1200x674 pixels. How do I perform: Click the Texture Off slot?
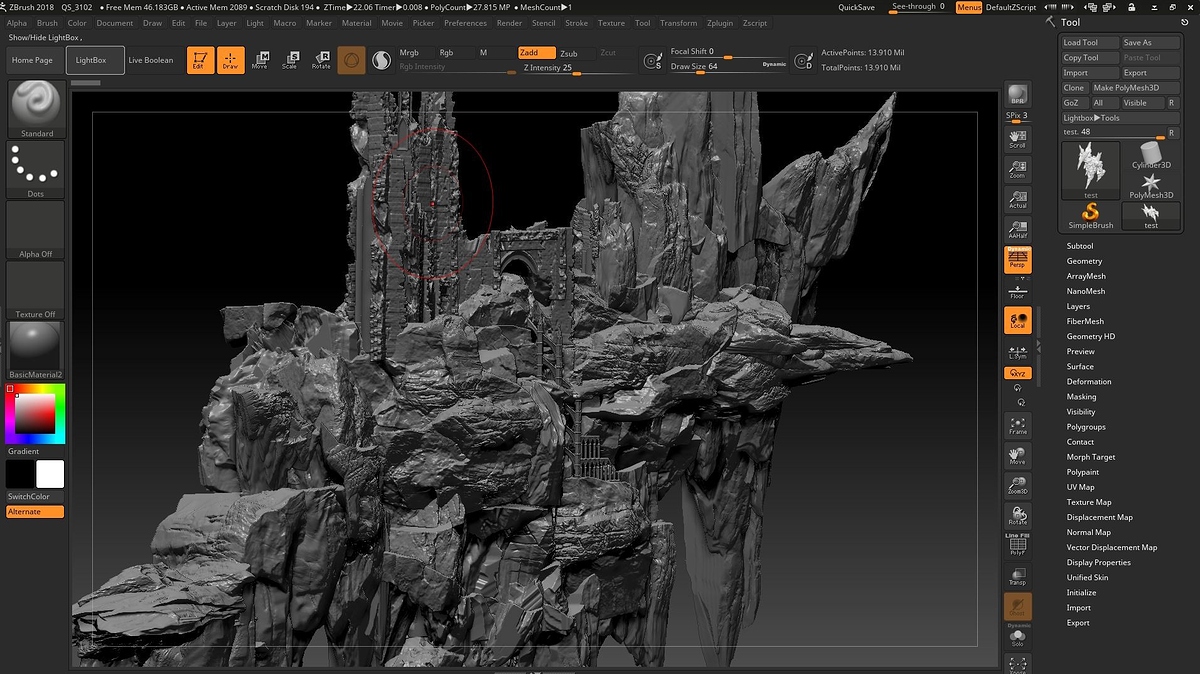pos(36,290)
